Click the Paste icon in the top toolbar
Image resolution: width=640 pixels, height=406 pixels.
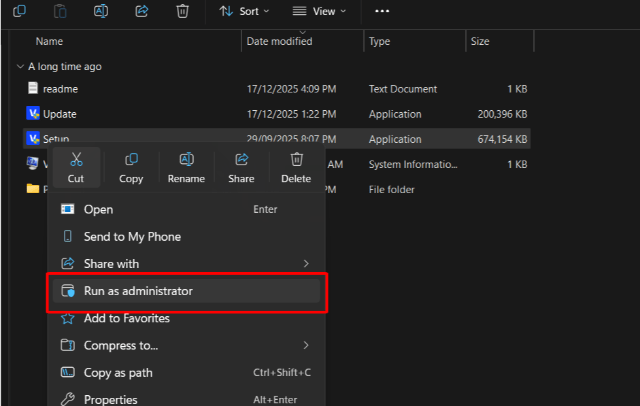tap(60, 11)
